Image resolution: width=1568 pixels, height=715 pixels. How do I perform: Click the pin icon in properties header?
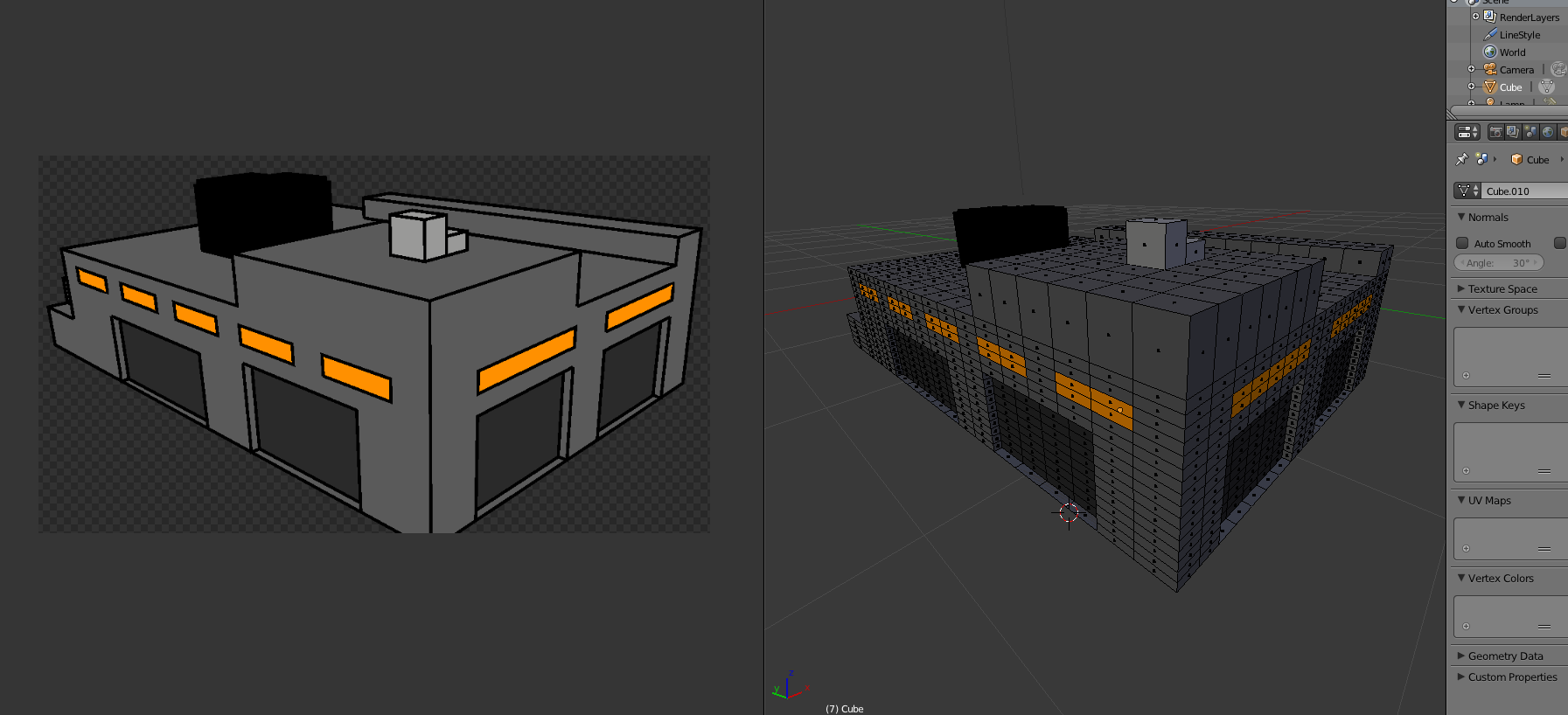1461,159
